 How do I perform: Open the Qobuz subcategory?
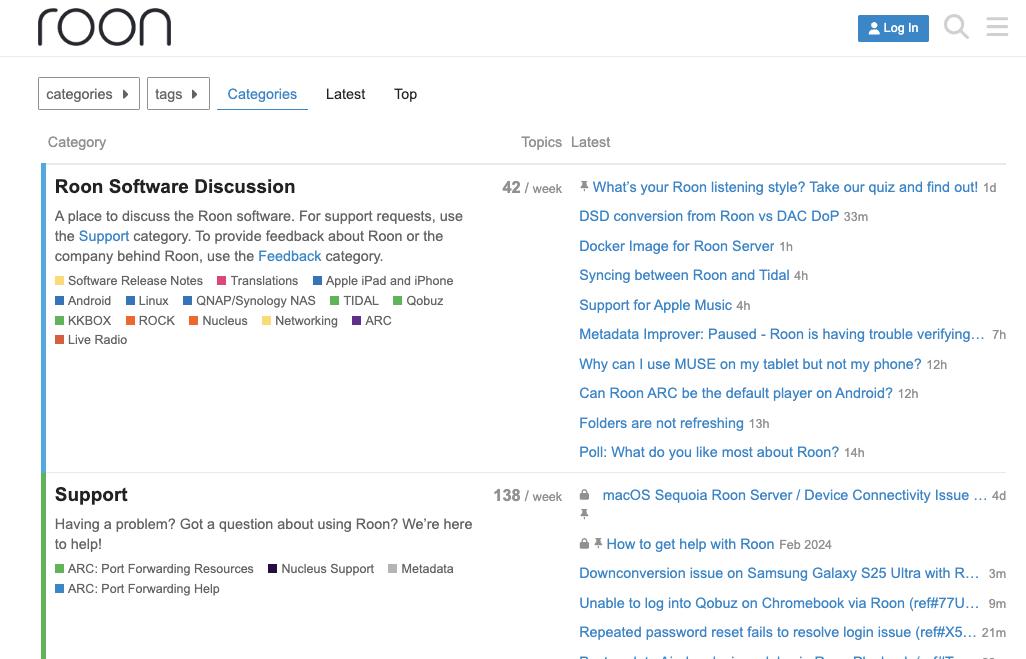418,301
